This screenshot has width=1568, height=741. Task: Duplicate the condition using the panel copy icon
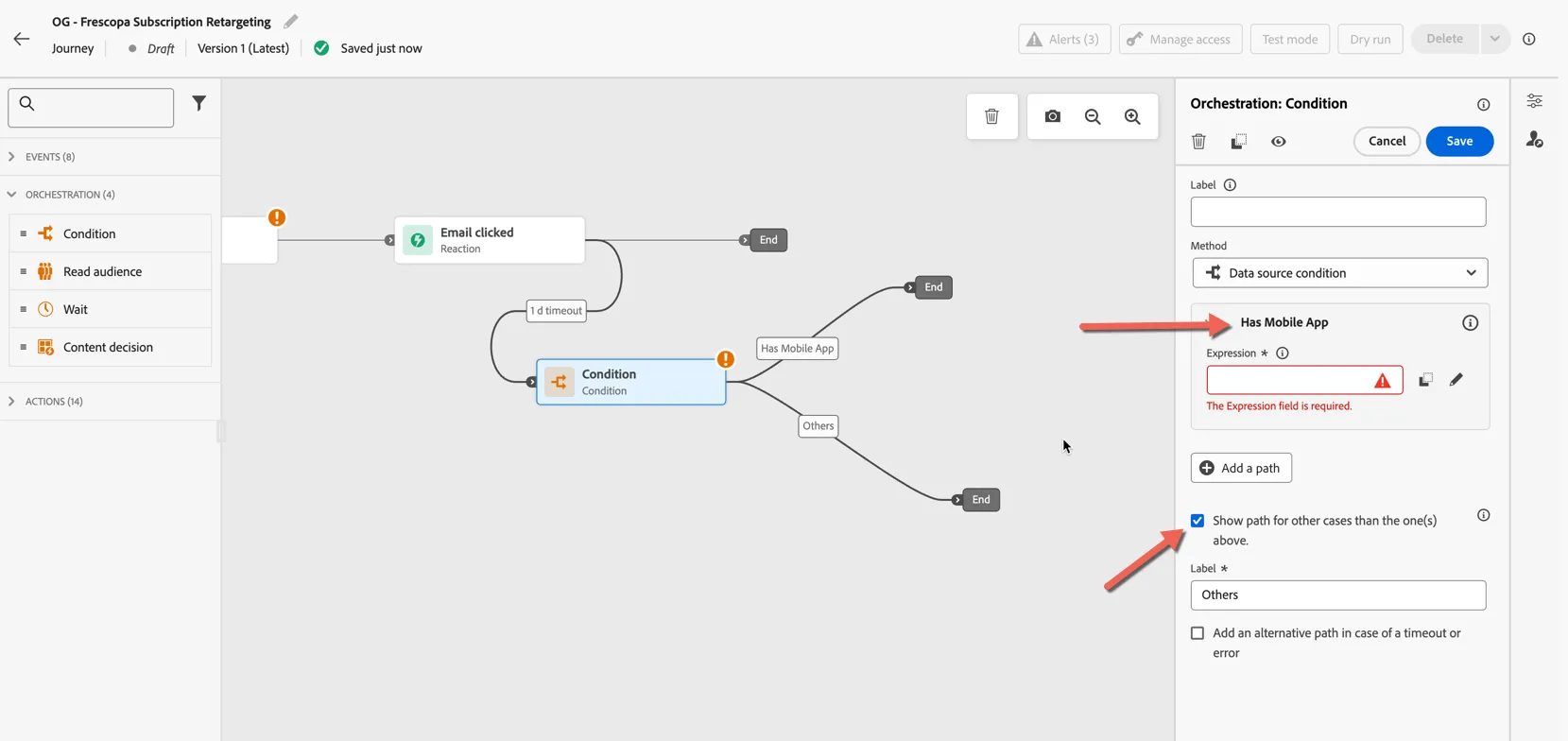pos(1238,141)
